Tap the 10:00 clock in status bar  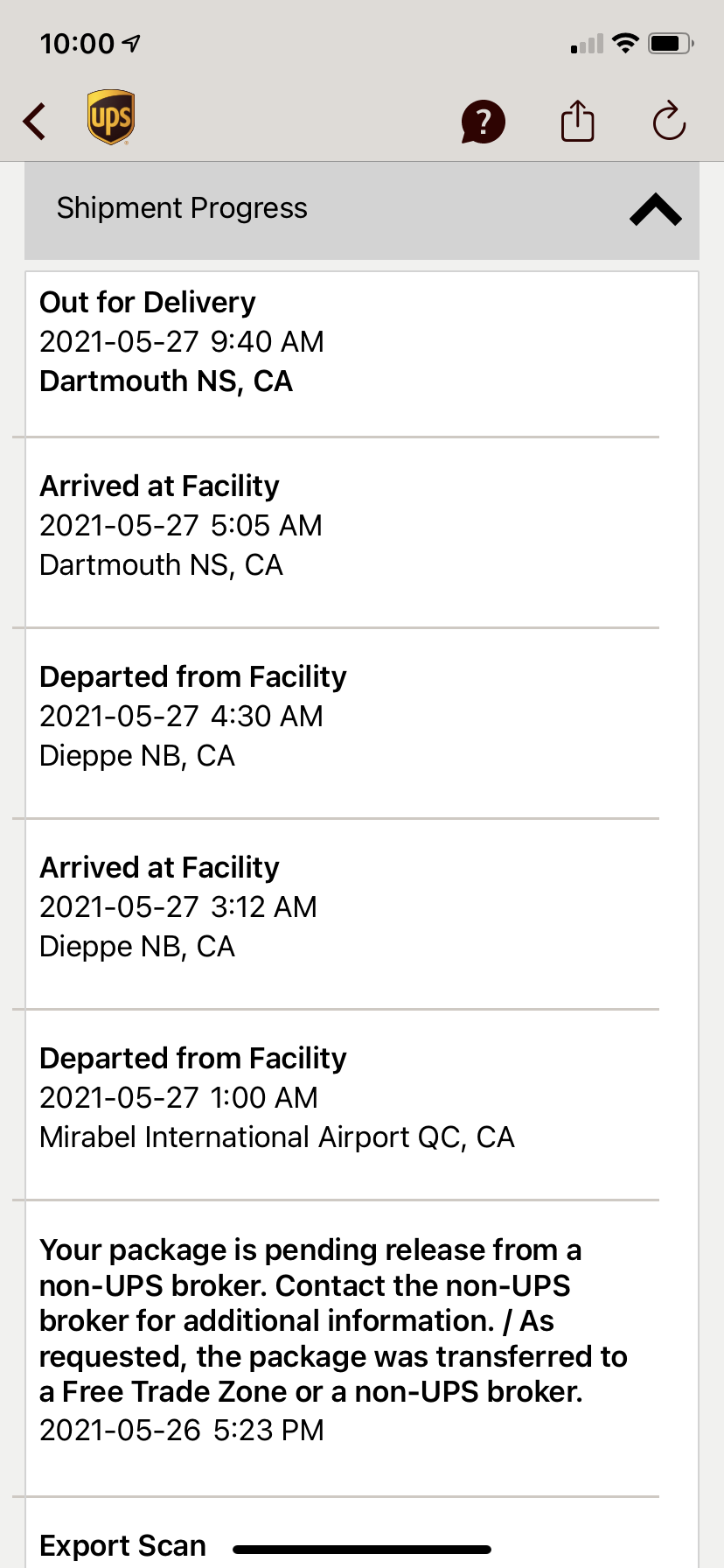pos(77,43)
